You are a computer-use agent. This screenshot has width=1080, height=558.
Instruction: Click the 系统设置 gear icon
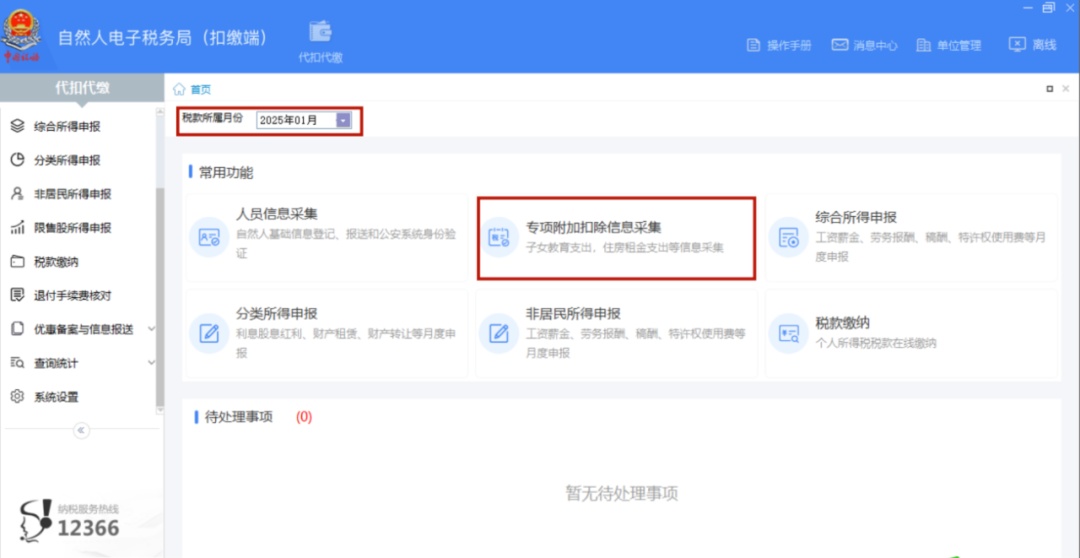tap(18, 396)
